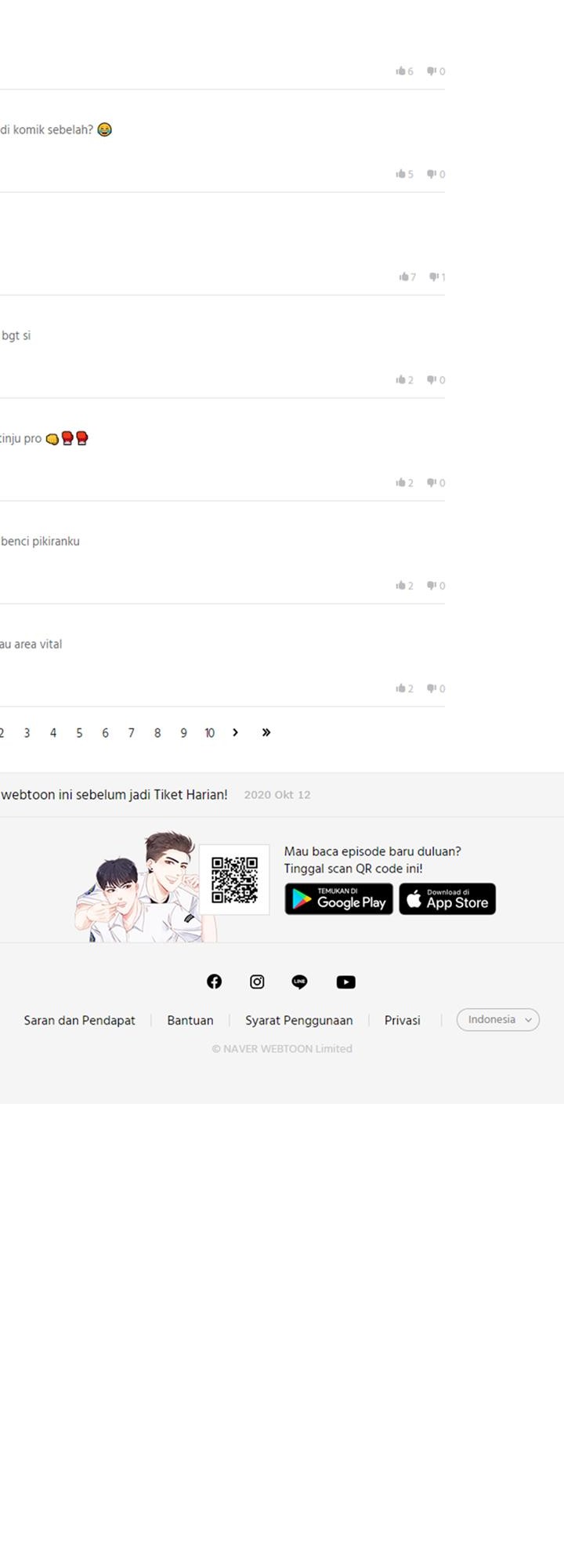
Task: Click the QR code image
Action: tap(234, 880)
